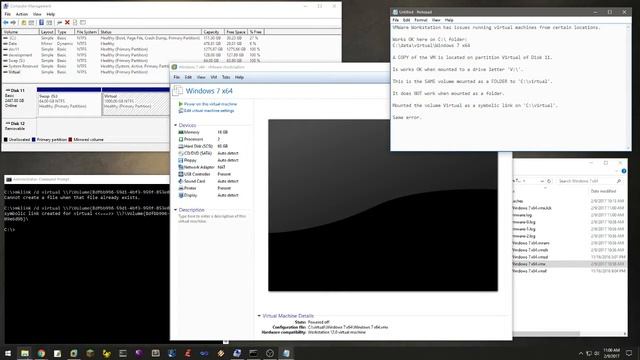Click the CD/DVD (SATA) device icon
The height and width of the screenshot is (360, 640).
pos(181,153)
